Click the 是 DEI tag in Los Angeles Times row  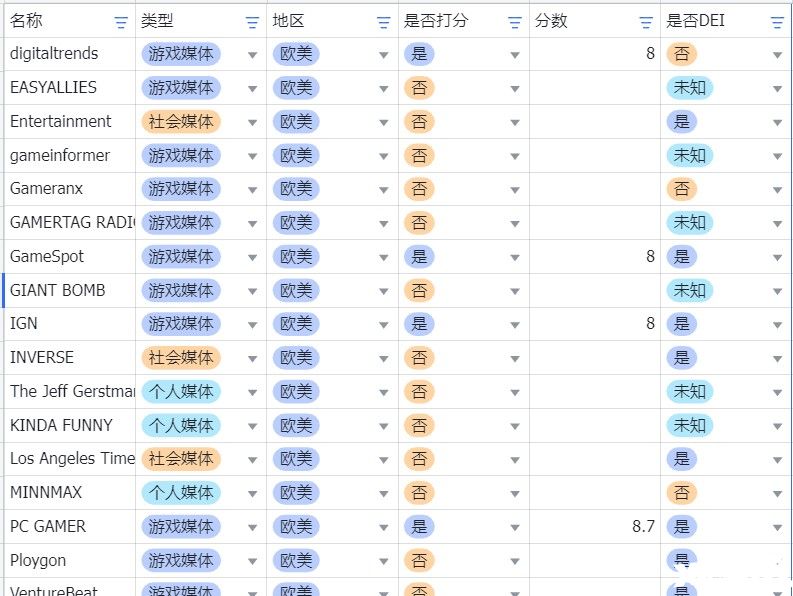681,459
